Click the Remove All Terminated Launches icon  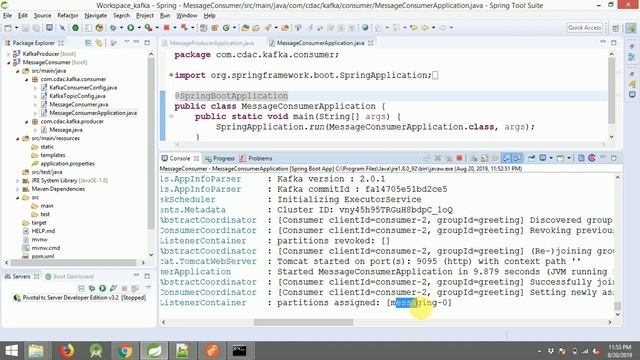click(449, 158)
